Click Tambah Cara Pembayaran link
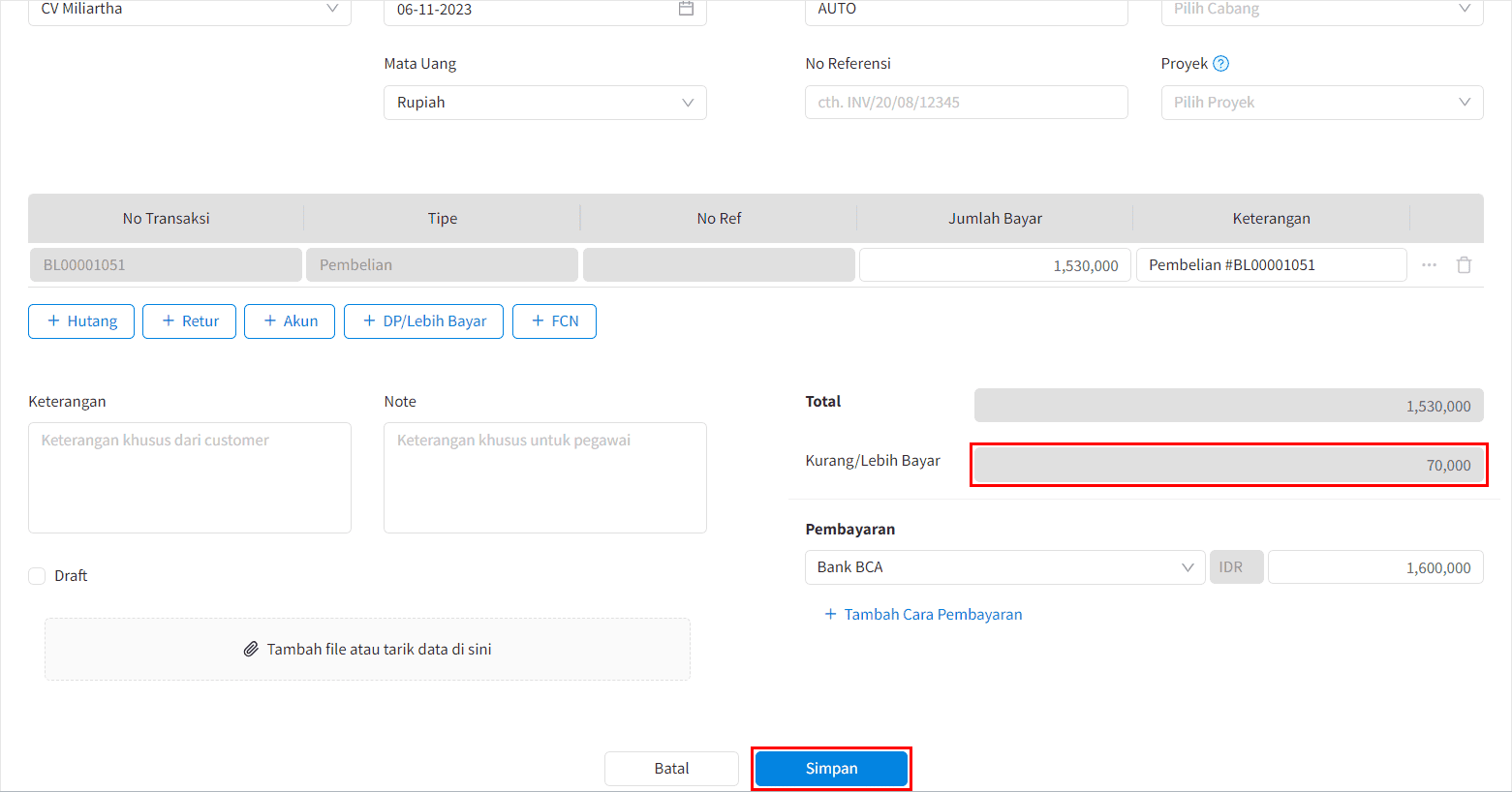Viewport: 1512px width, 792px height. point(923,615)
